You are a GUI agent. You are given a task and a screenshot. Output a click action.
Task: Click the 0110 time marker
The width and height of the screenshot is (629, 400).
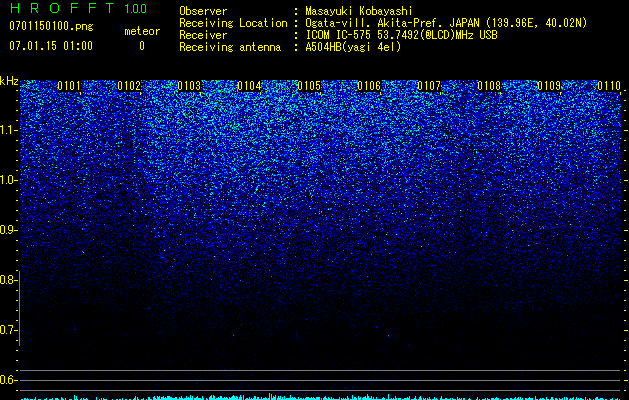609,86
